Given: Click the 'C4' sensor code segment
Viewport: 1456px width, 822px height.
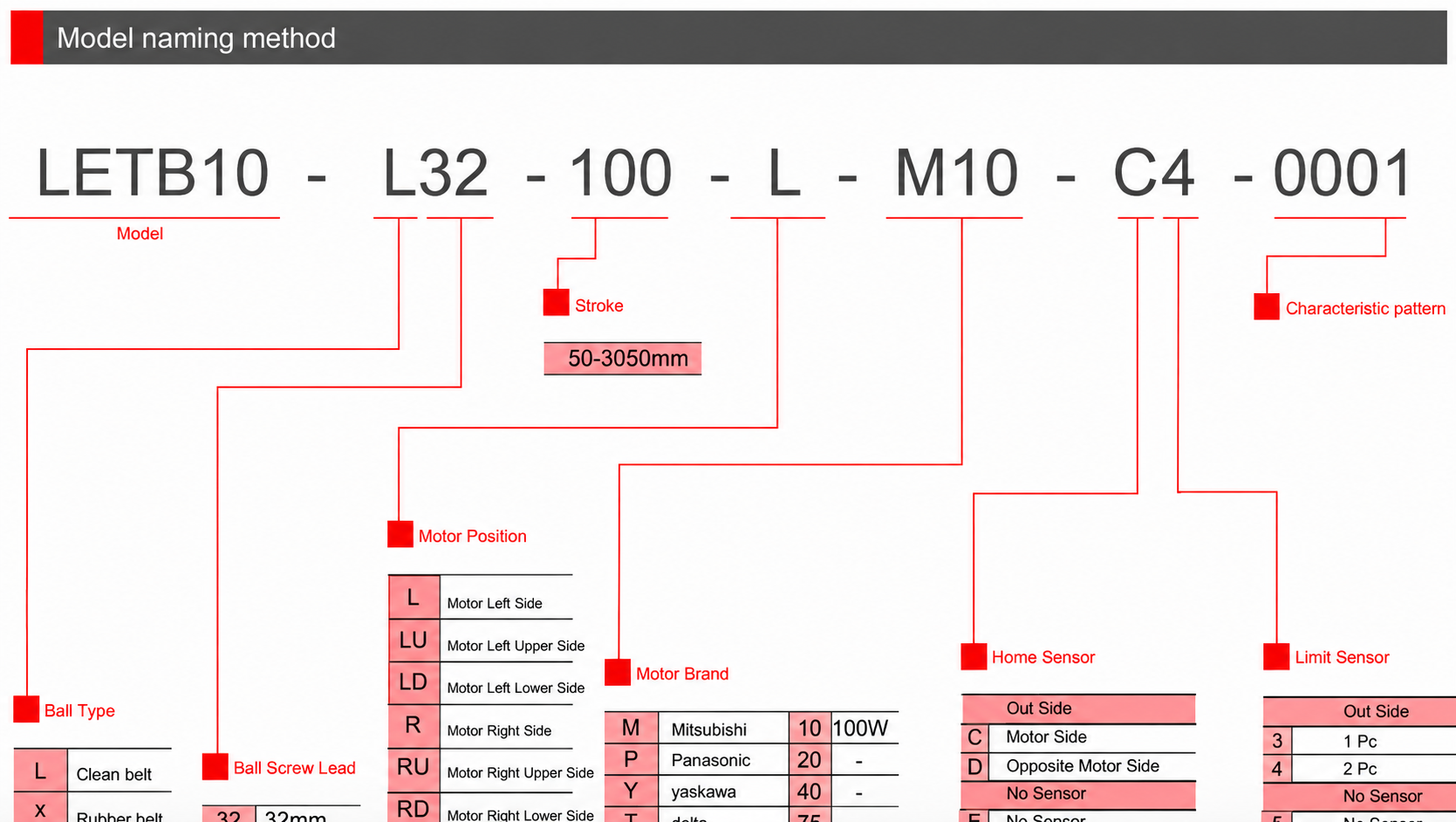Looking at the screenshot, I should (1154, 173).
